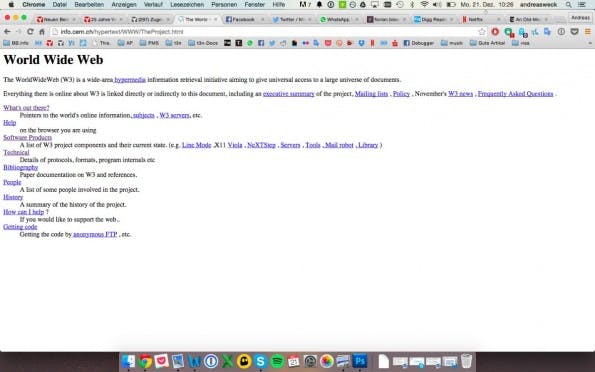Bookmark this page with the star icon
The image size is (595, 372).
[x=482, y=32]
